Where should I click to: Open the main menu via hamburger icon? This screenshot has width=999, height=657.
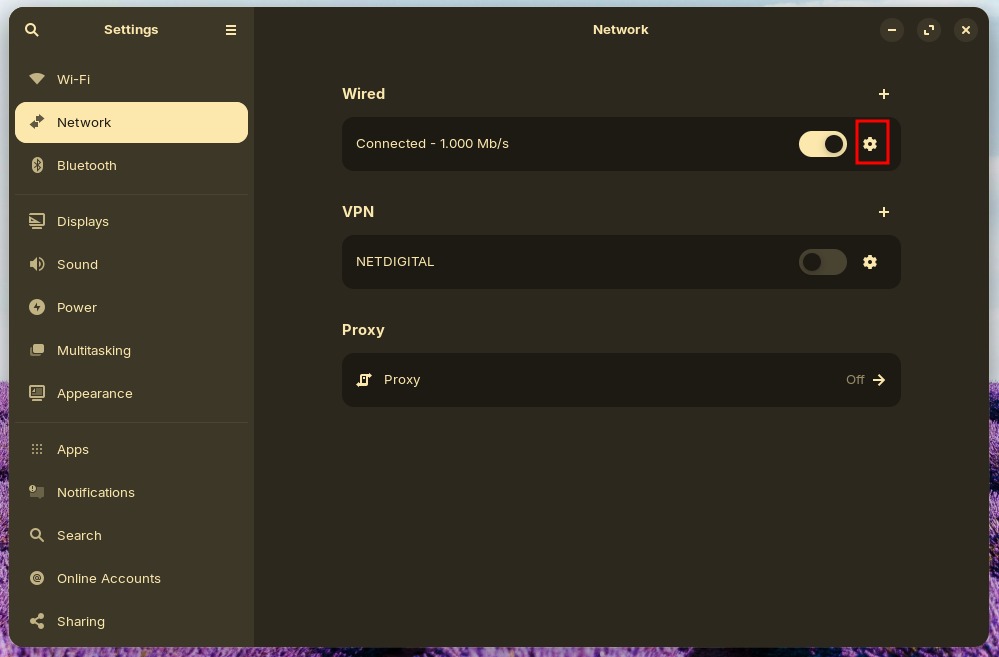tap(231, 29)
